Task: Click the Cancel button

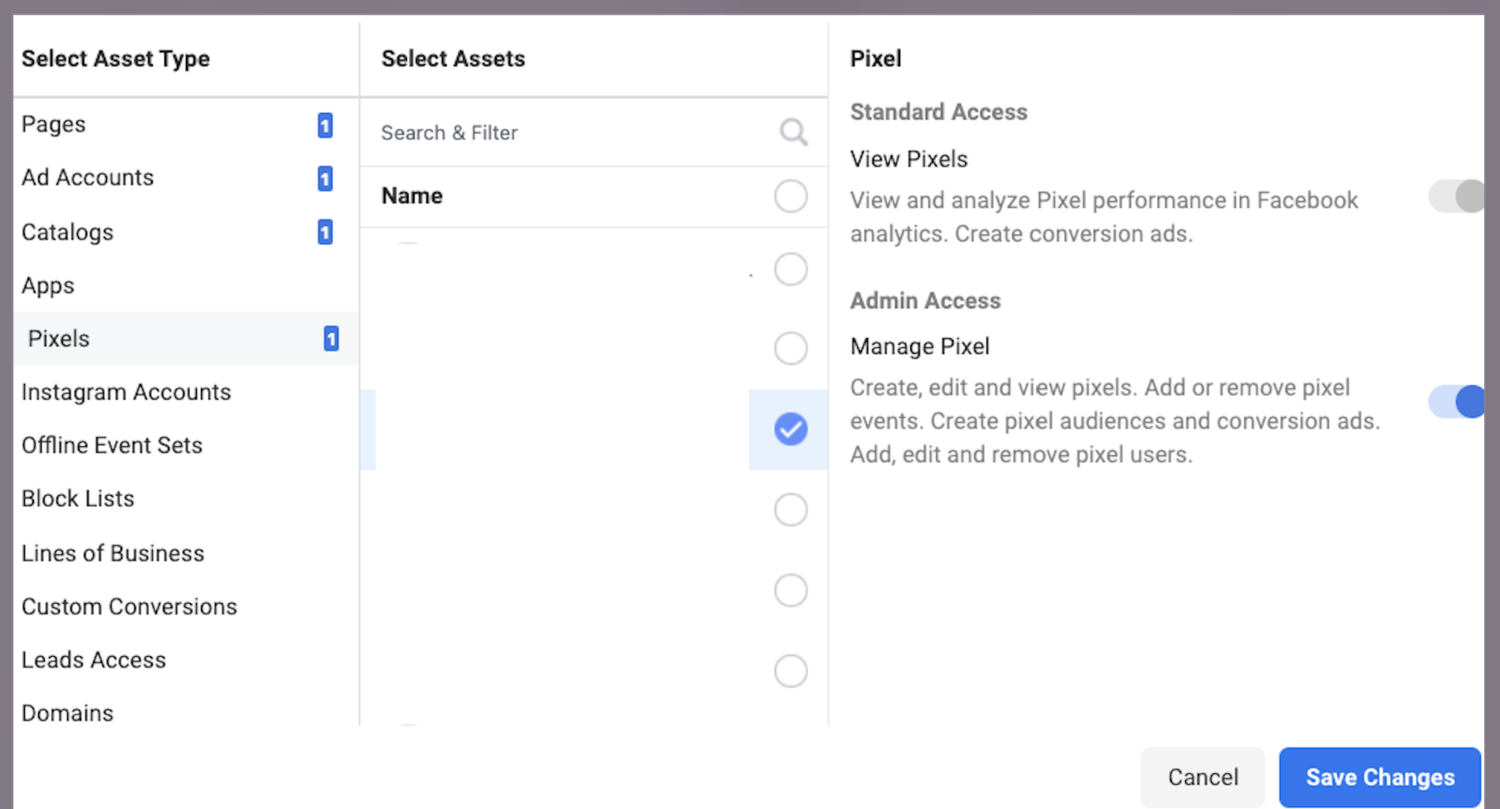Action: coord(1203,777)
